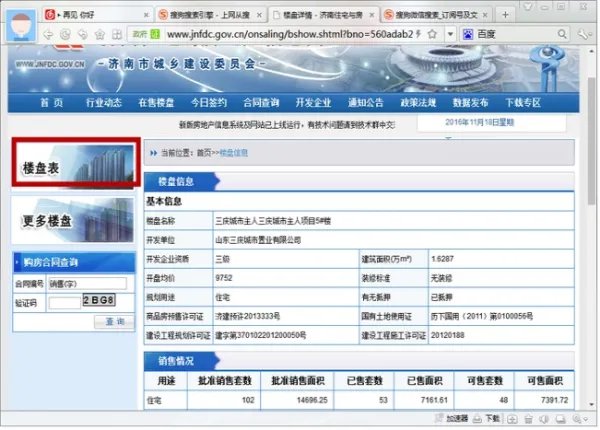Click the 楼盘表 banner image
The width and height of the screenshot is (600, 430).
pyautogui.click(x=76, y=163)
